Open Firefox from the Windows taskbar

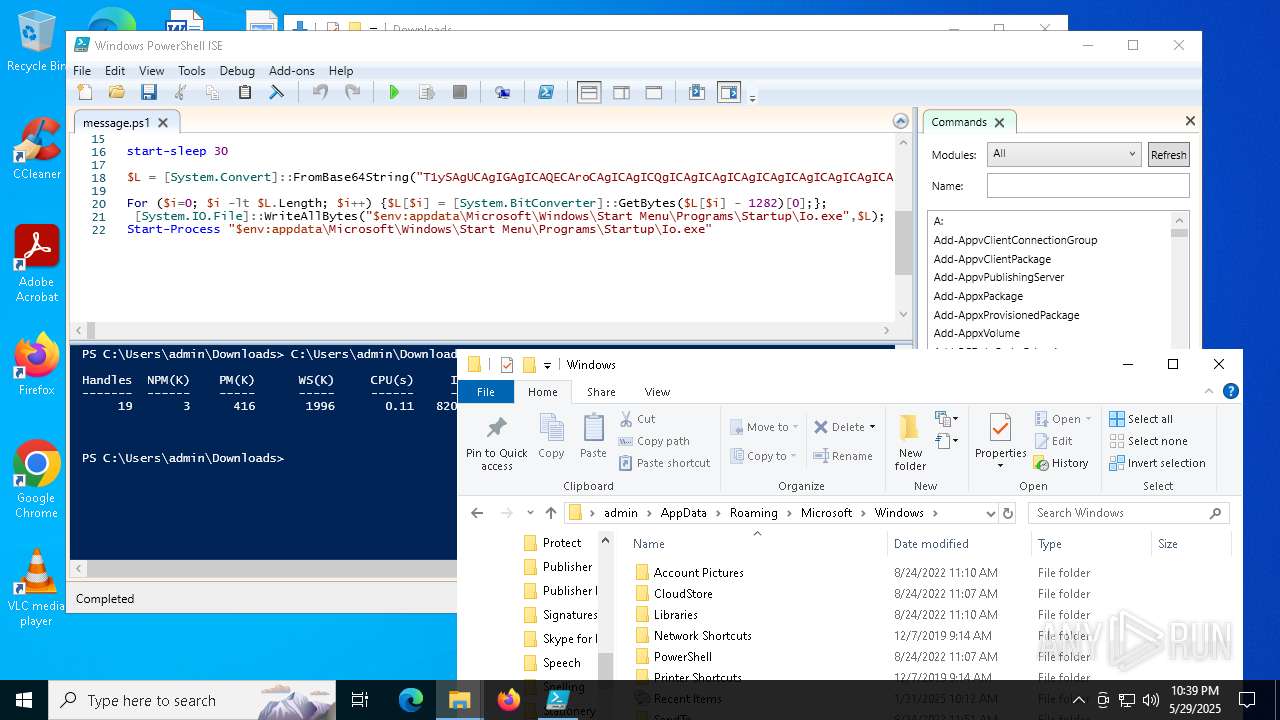click(508, 700)
